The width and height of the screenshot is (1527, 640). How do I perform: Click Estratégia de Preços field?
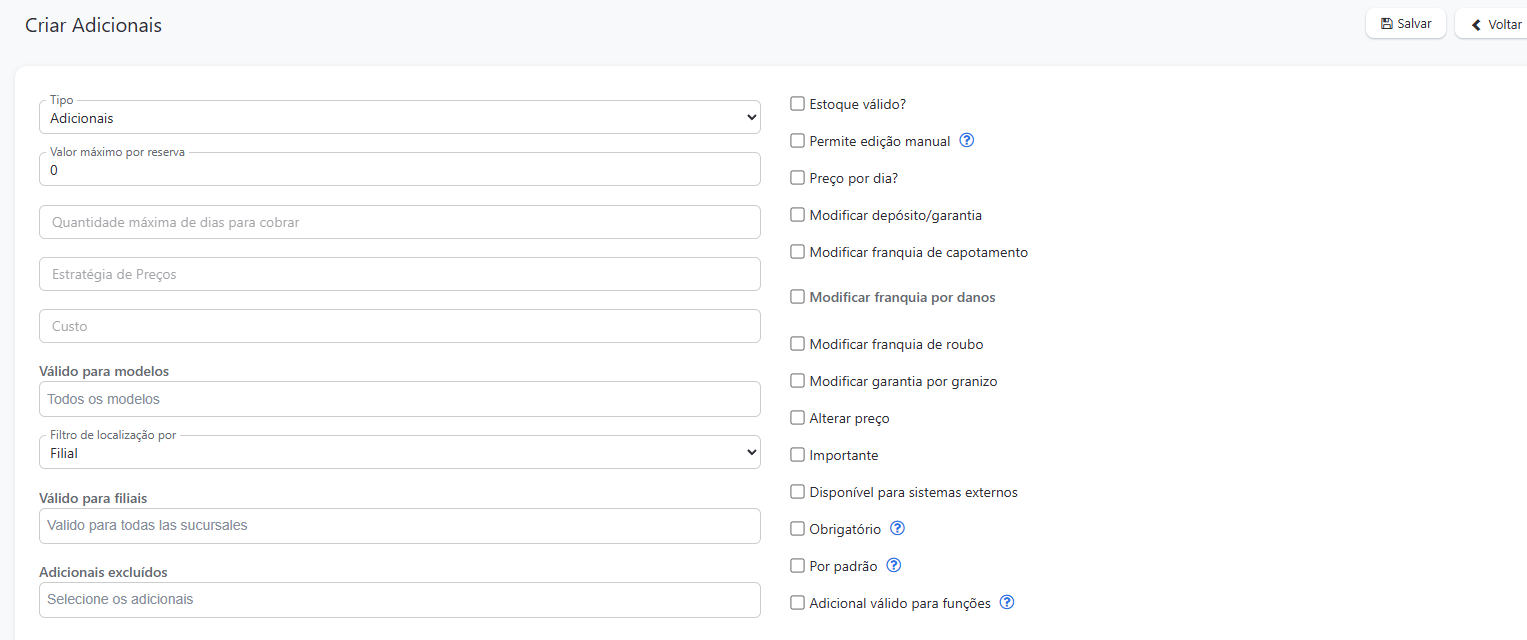[400, 274]
